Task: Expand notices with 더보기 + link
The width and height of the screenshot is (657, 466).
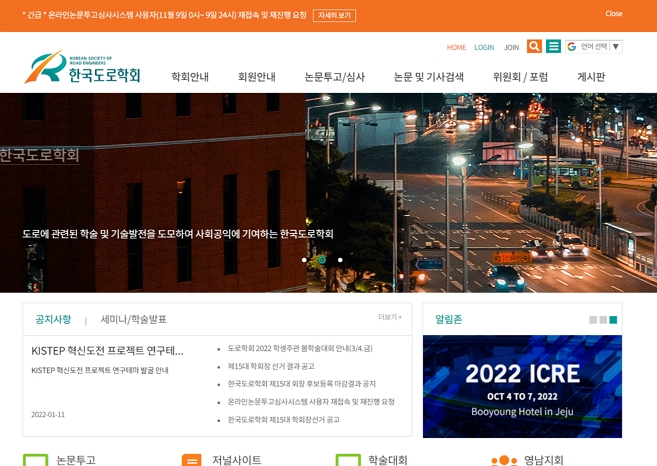Action: [x=390, y=317]
